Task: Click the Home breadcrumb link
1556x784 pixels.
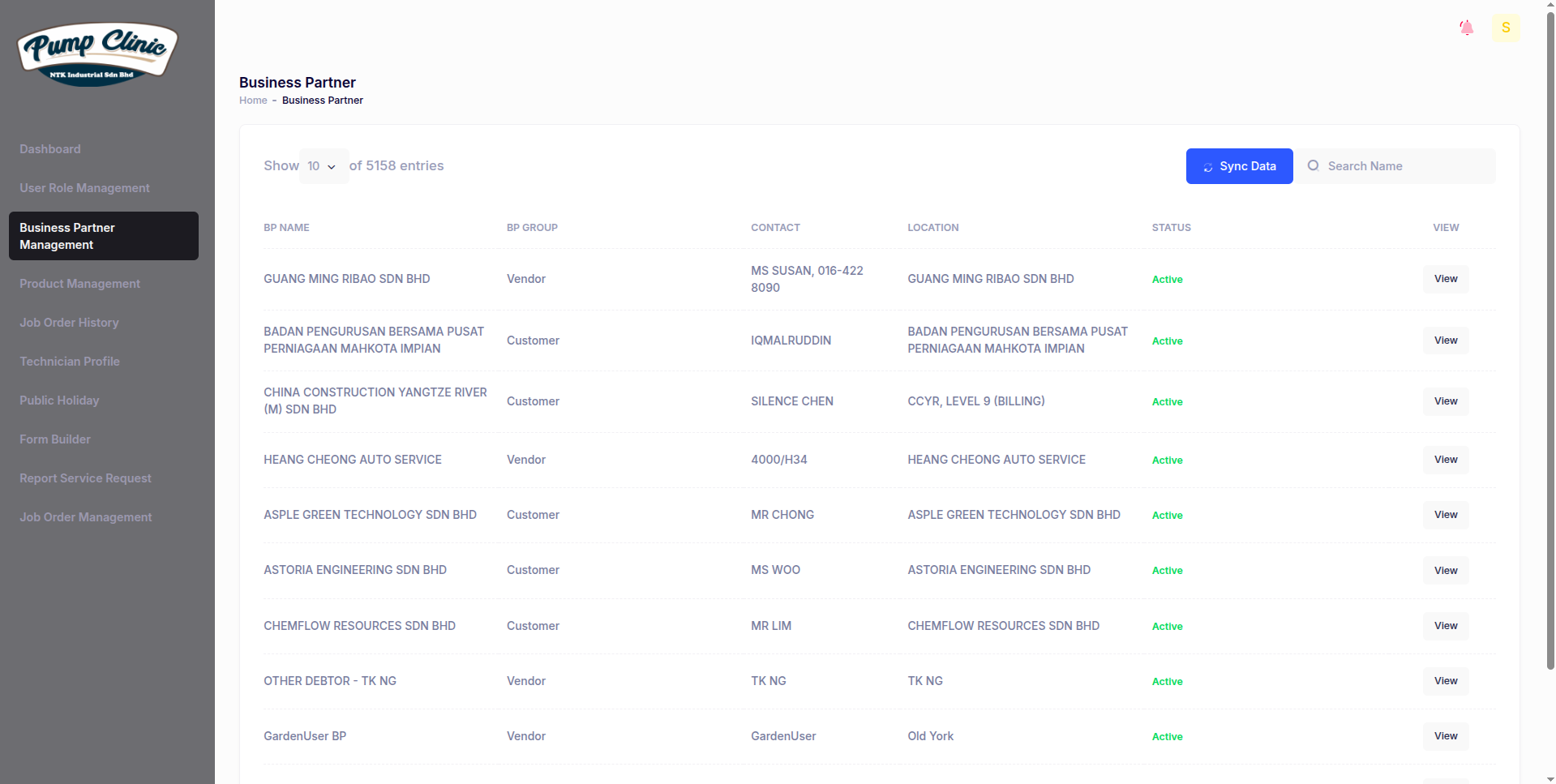Action: [253, 101]
